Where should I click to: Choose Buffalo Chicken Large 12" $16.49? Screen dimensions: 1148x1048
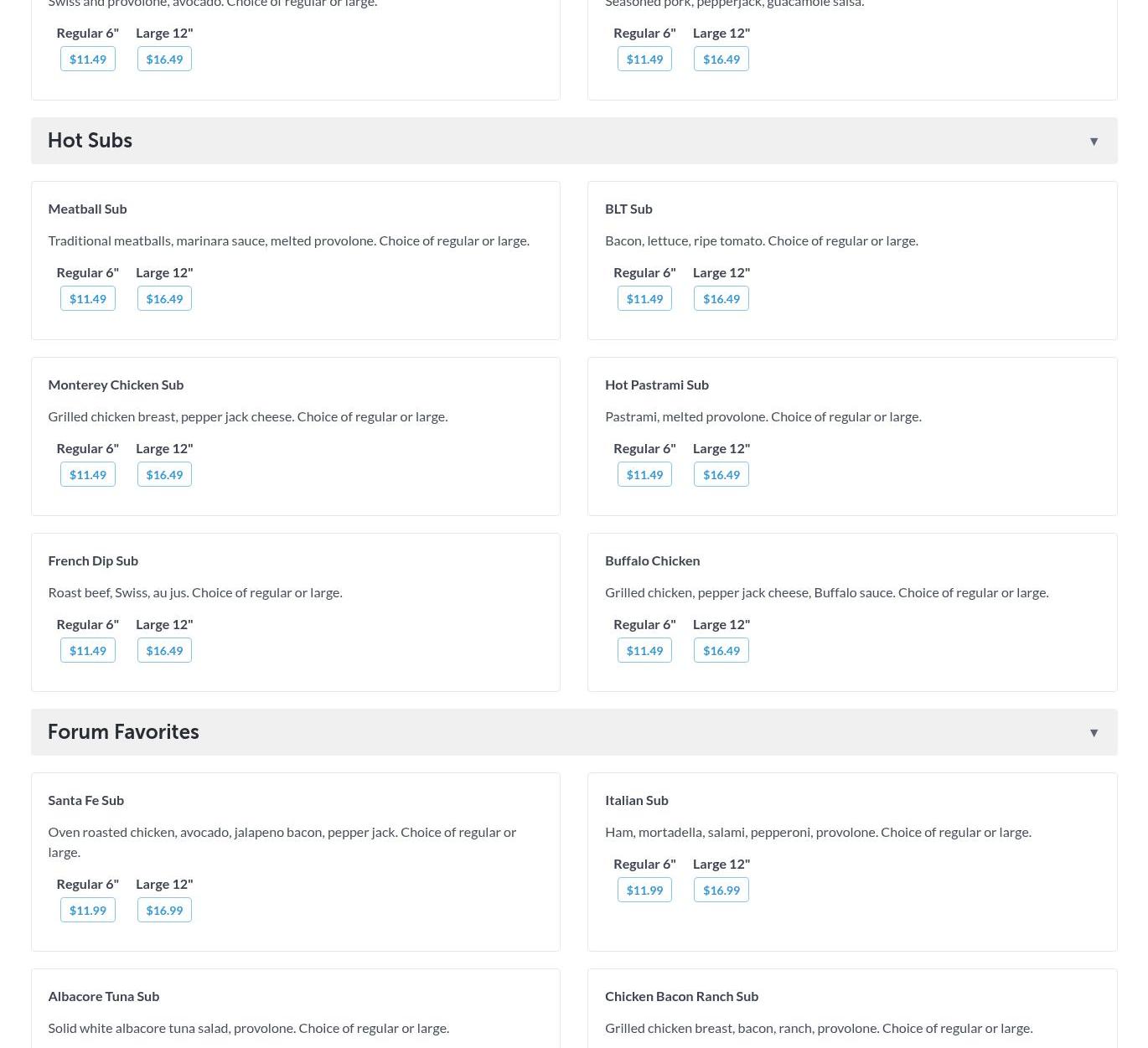721,651
